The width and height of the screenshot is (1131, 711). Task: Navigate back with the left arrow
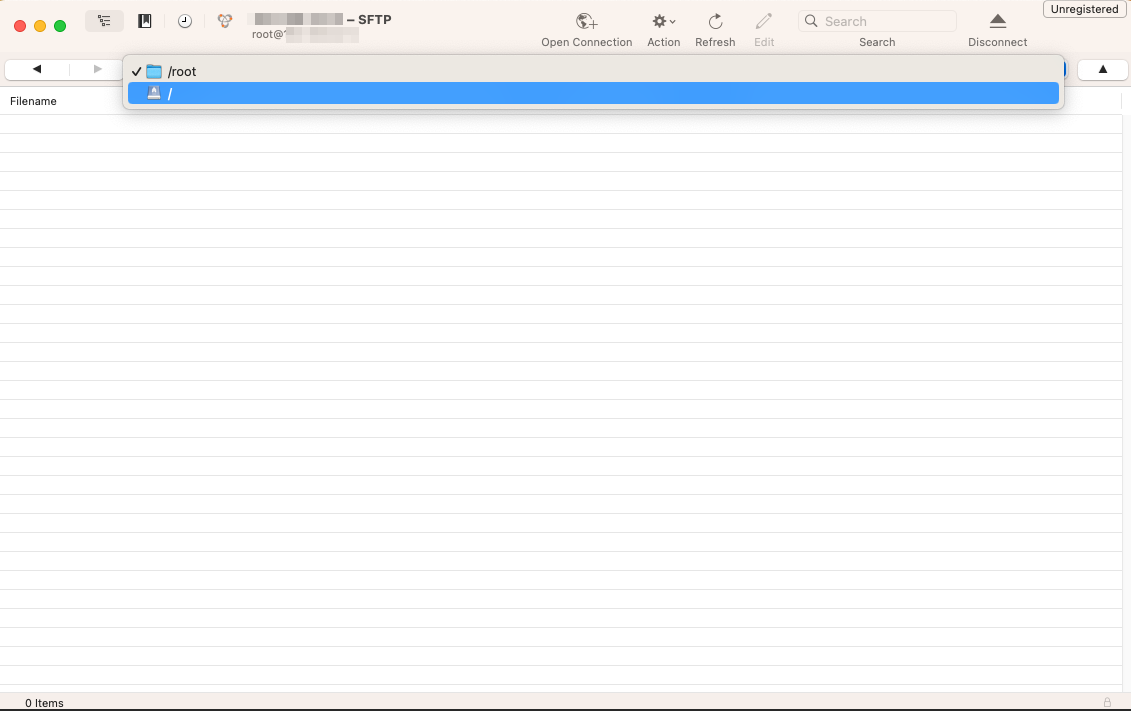point(37,69)
